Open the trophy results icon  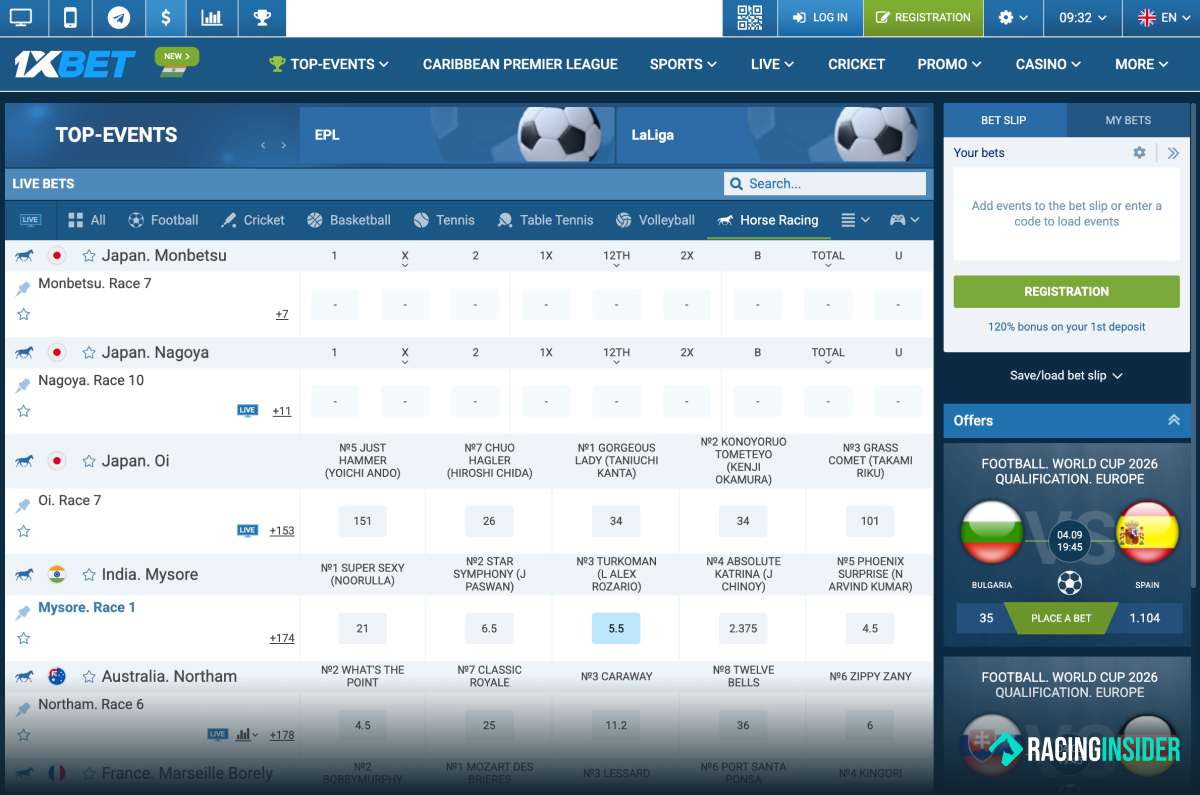point(262,17)
